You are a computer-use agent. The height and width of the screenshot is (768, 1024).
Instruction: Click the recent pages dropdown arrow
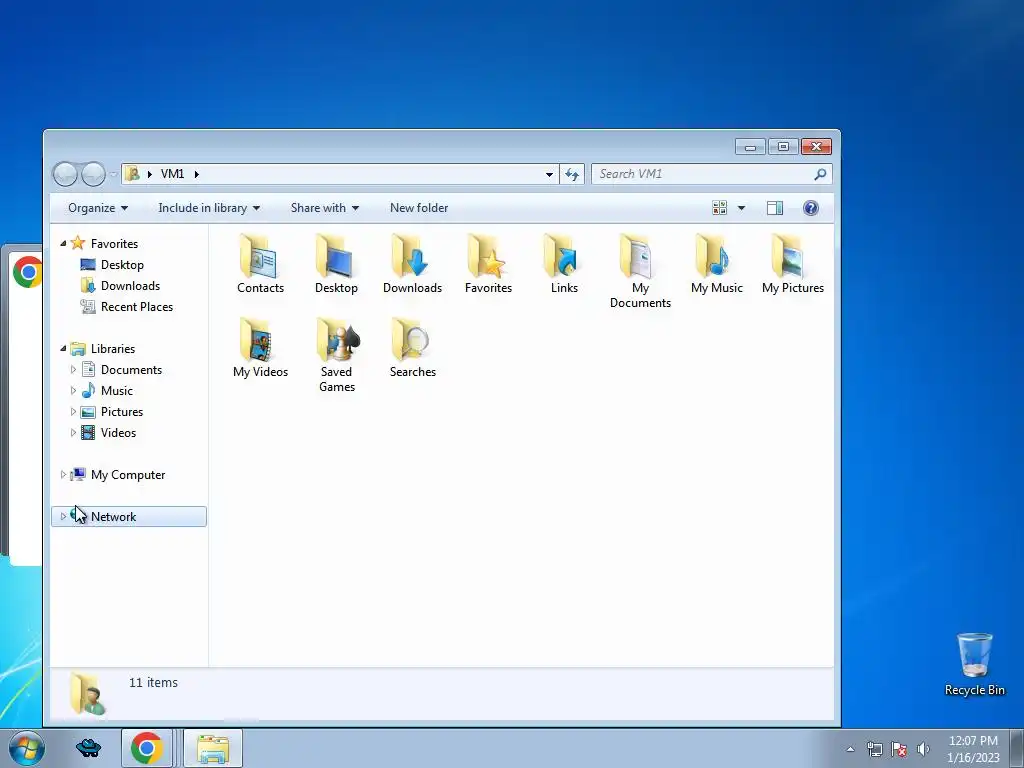coord(114,174)
